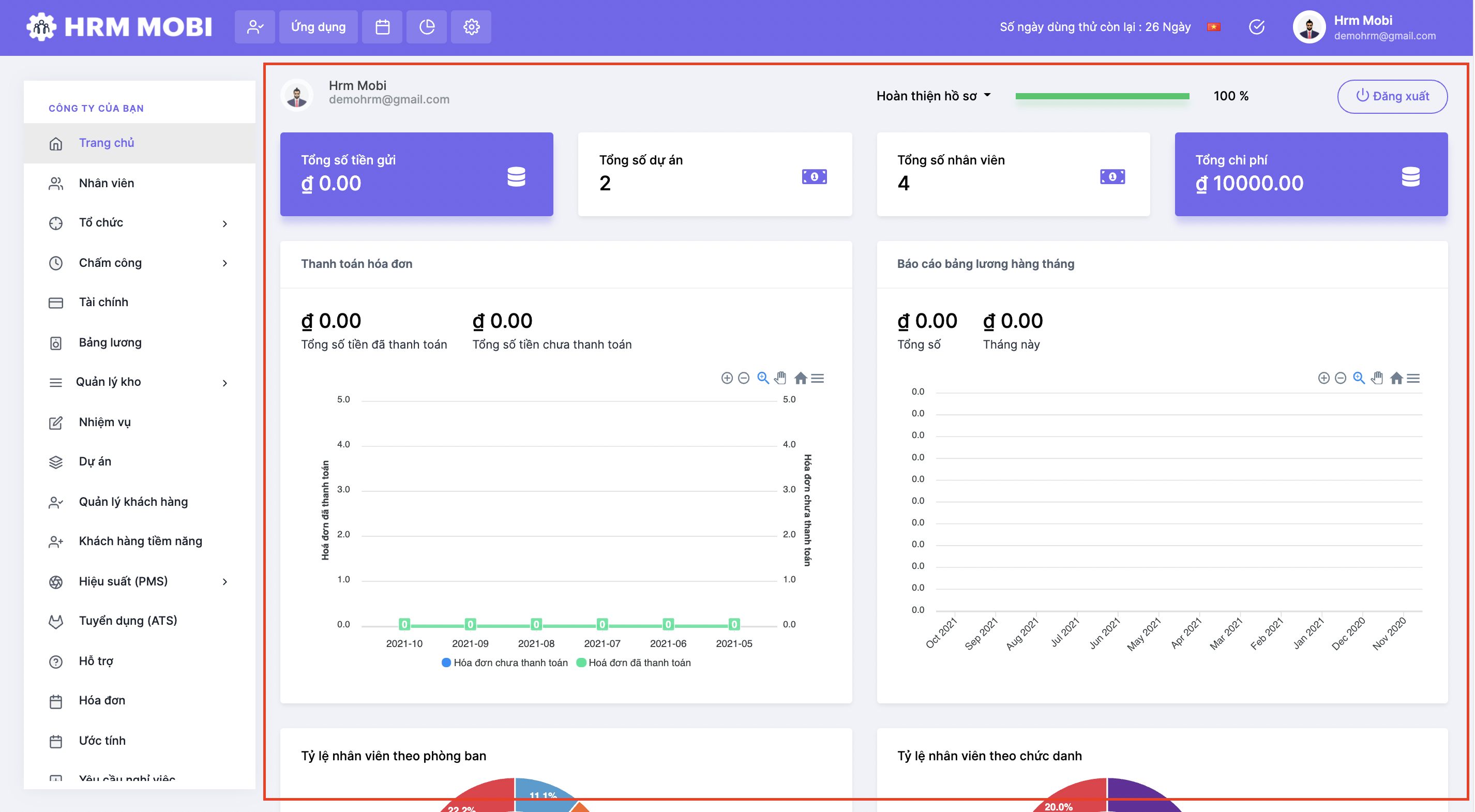The width and height of the screenshot is (1475, 812).
Task: Go to Trang chủ in sidebar
Action: point(139,143)
